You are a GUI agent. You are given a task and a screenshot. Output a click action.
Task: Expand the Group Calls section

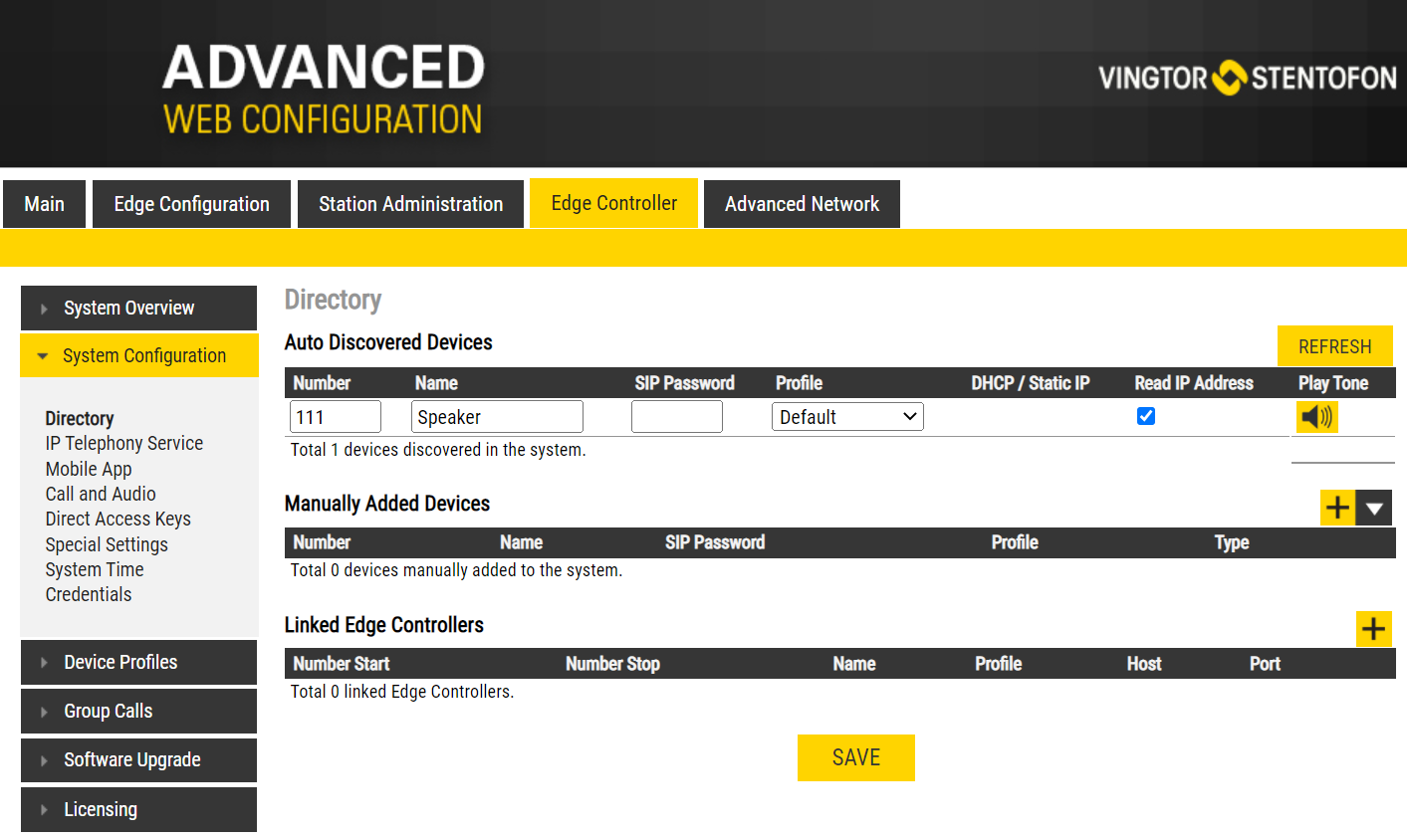[x=138, y=712]
